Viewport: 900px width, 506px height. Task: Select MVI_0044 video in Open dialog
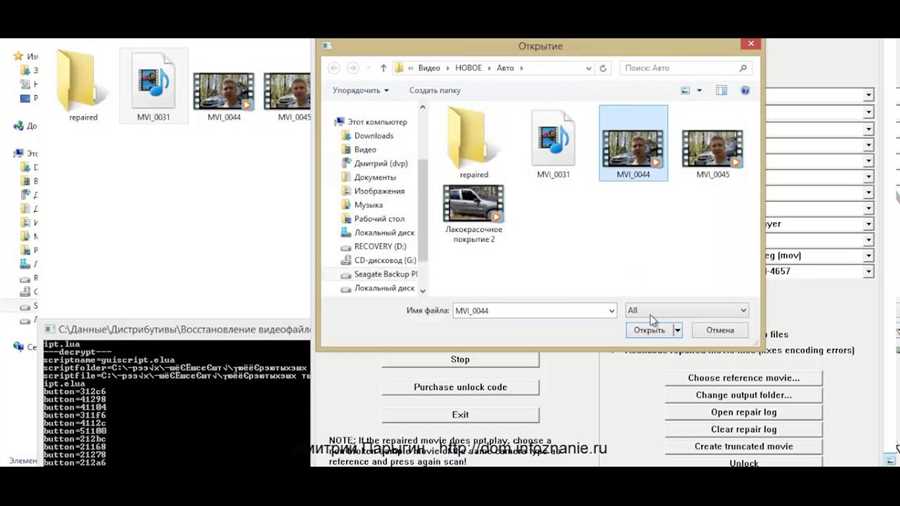633,143
